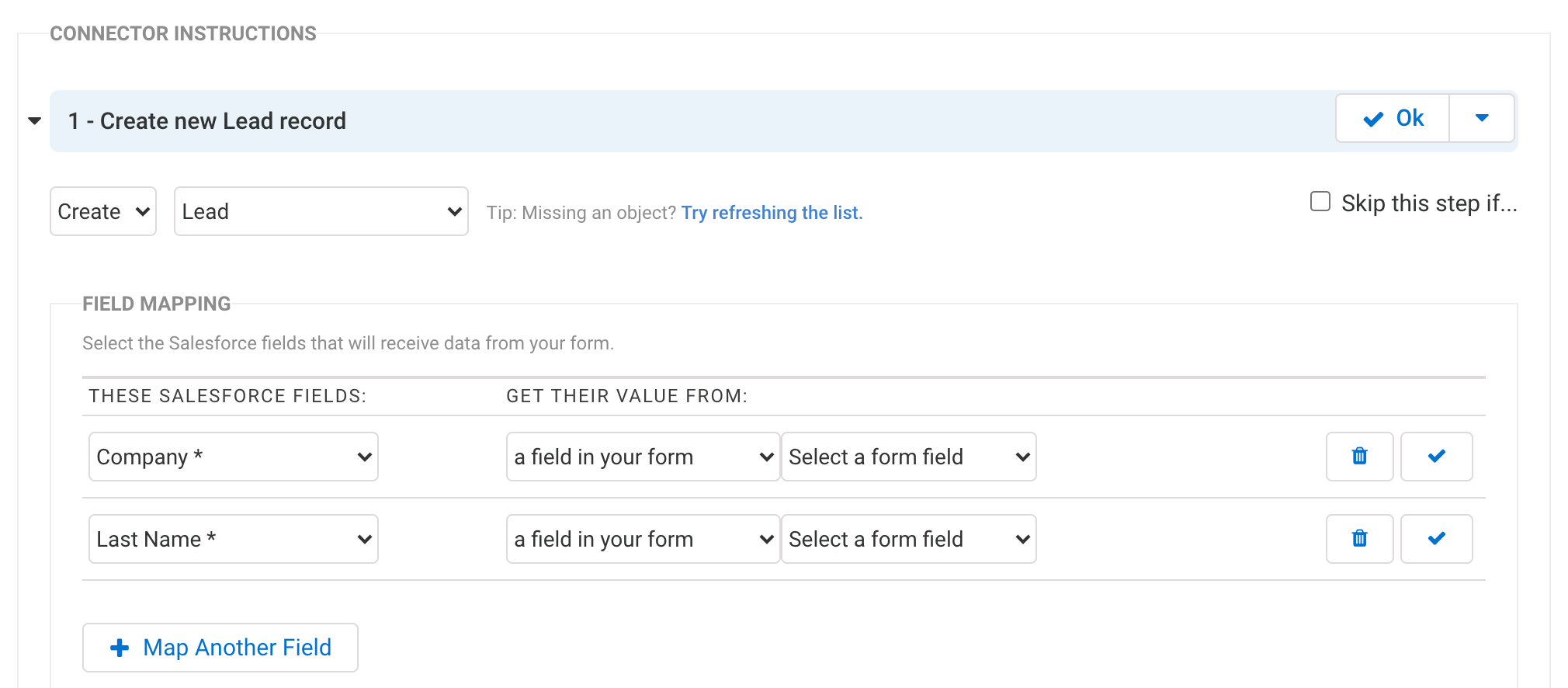Open the Create action dropdown

(x=103, y=211)
